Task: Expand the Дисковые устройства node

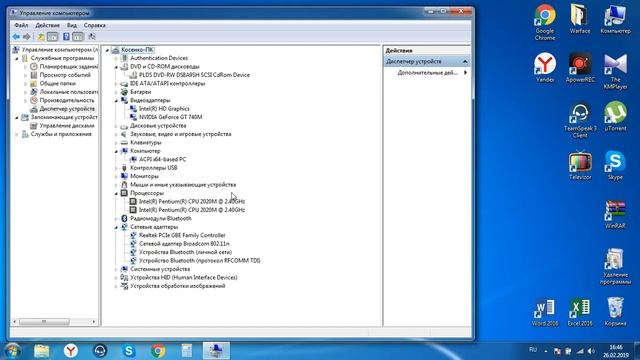Action: tap(116, 126)
